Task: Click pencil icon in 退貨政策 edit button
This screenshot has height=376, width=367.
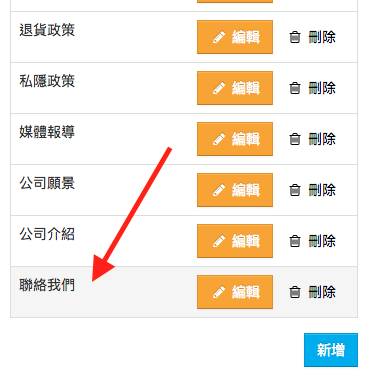Action: [219, 37]
